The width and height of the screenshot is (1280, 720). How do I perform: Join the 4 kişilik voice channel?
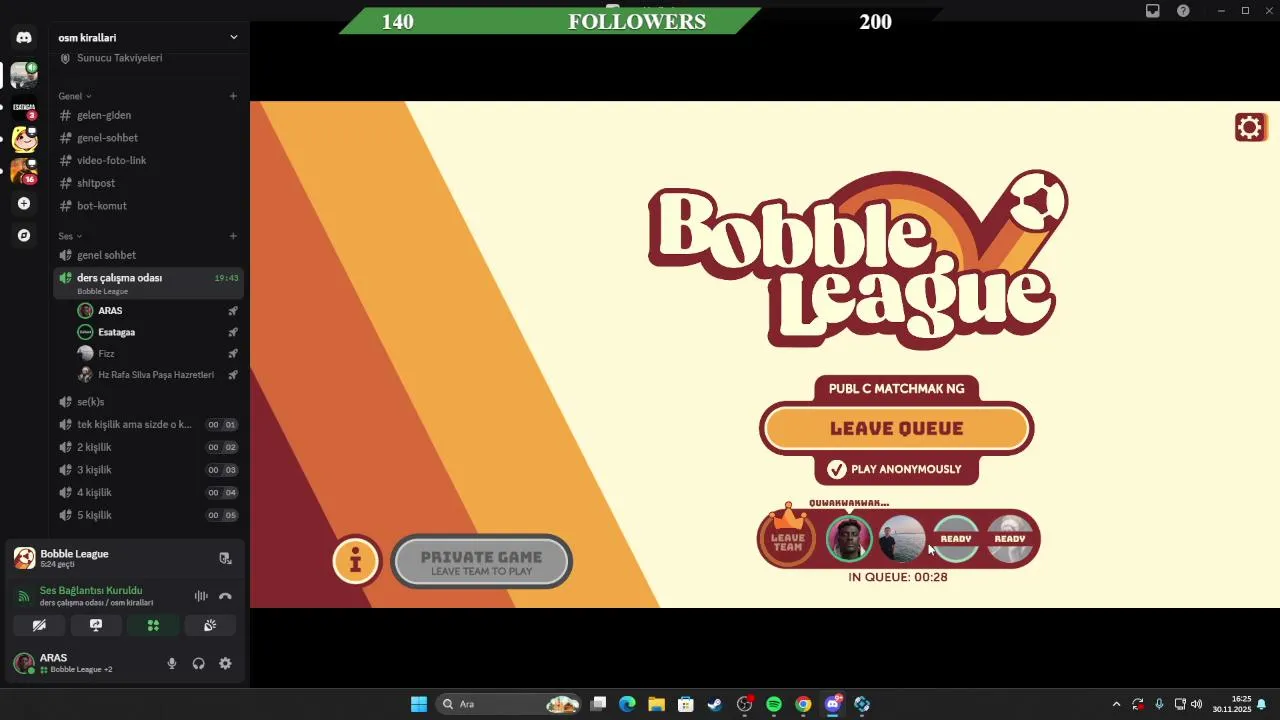tap(148, 492)
